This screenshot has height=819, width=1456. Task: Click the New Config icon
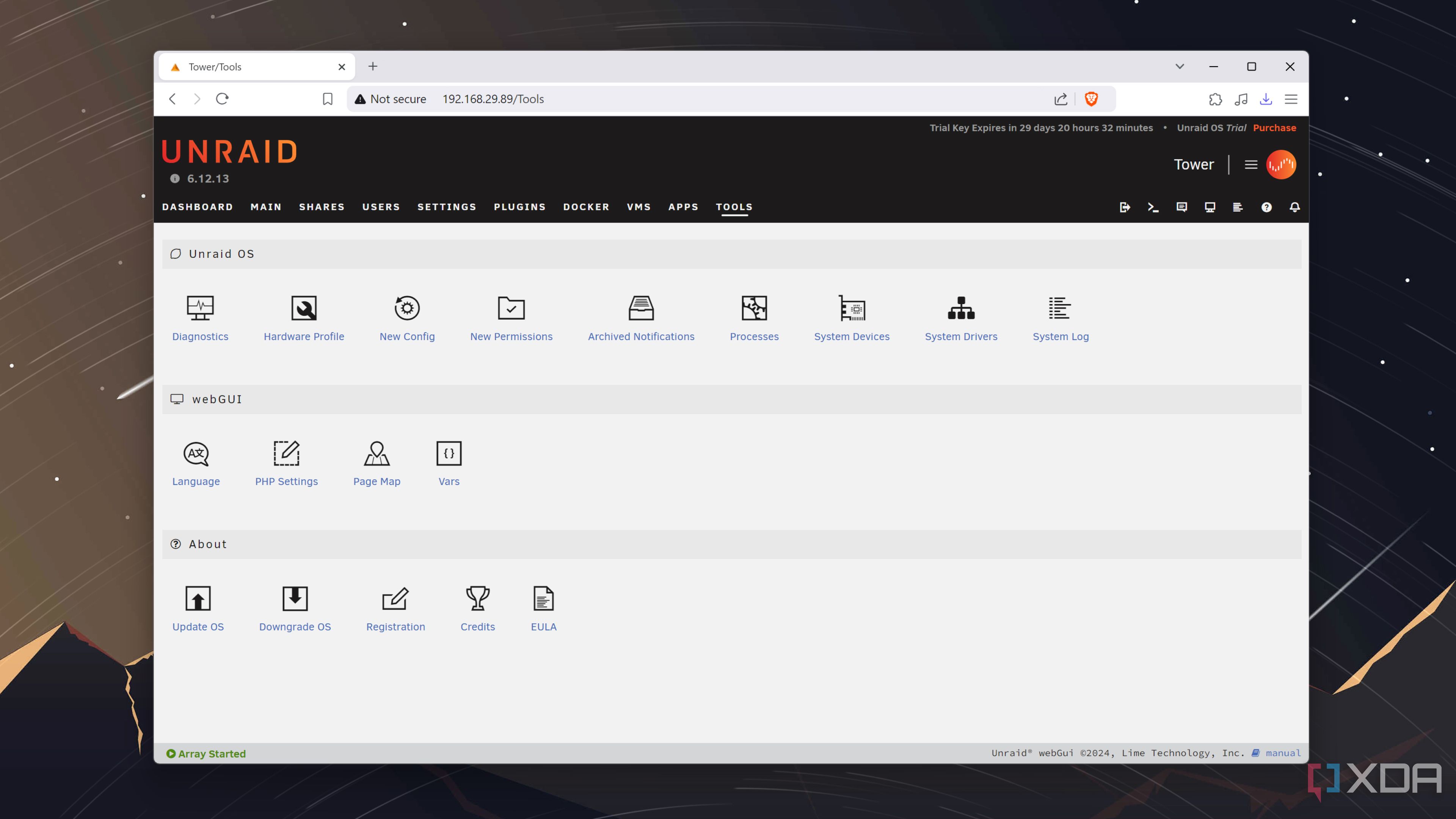click(x=407, y=308)
